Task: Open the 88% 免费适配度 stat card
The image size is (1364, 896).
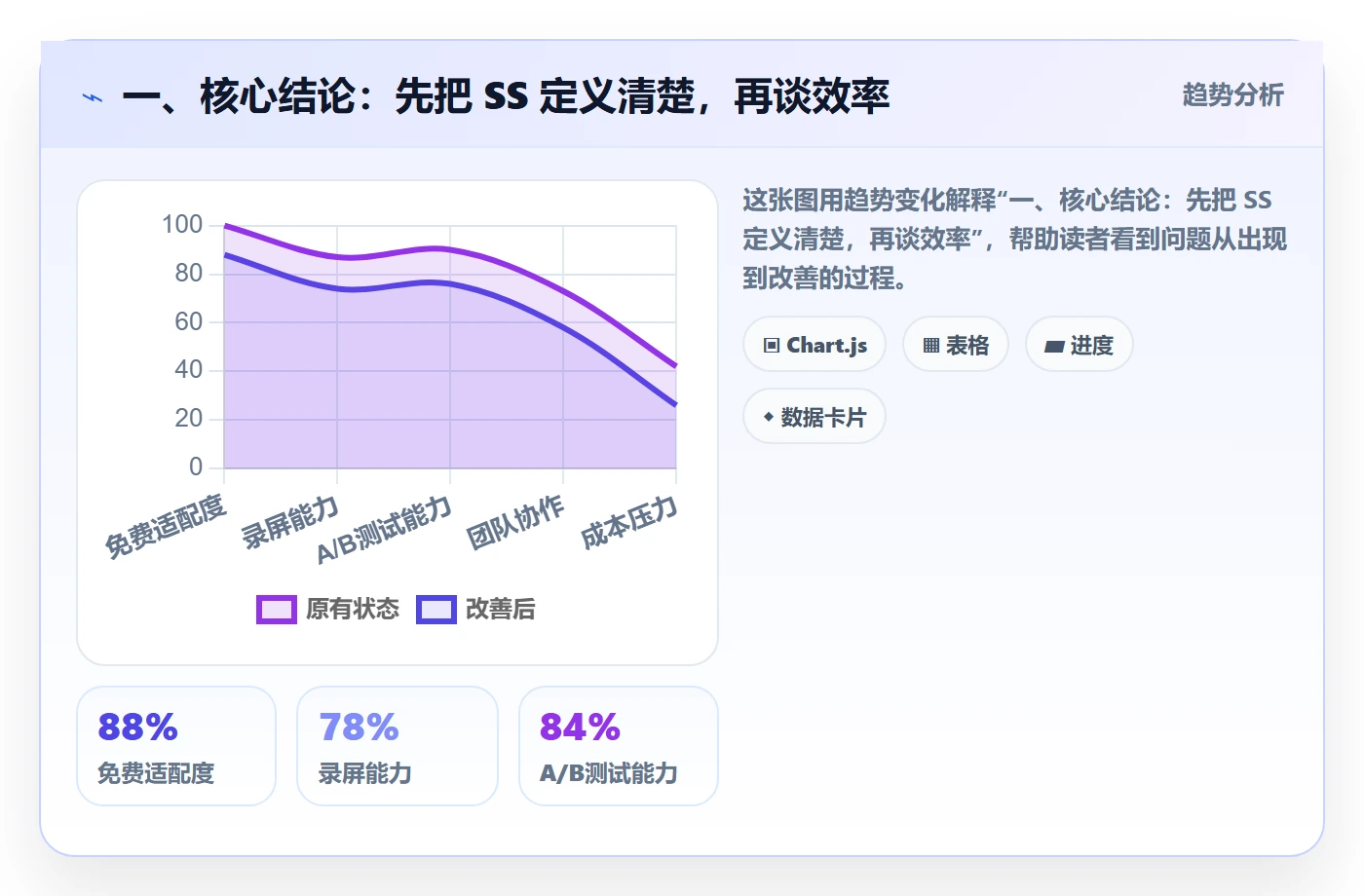Action: click(176, 746)
